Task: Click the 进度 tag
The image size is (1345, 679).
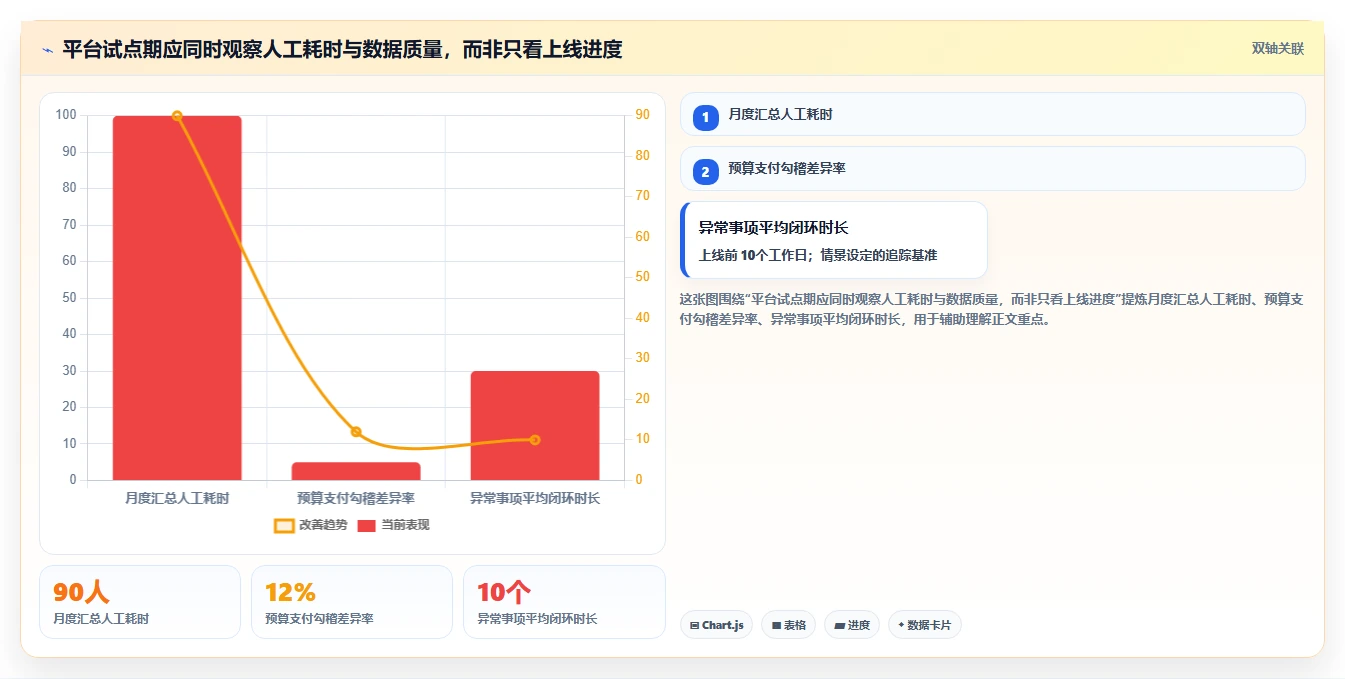Action: click(852, 625)
